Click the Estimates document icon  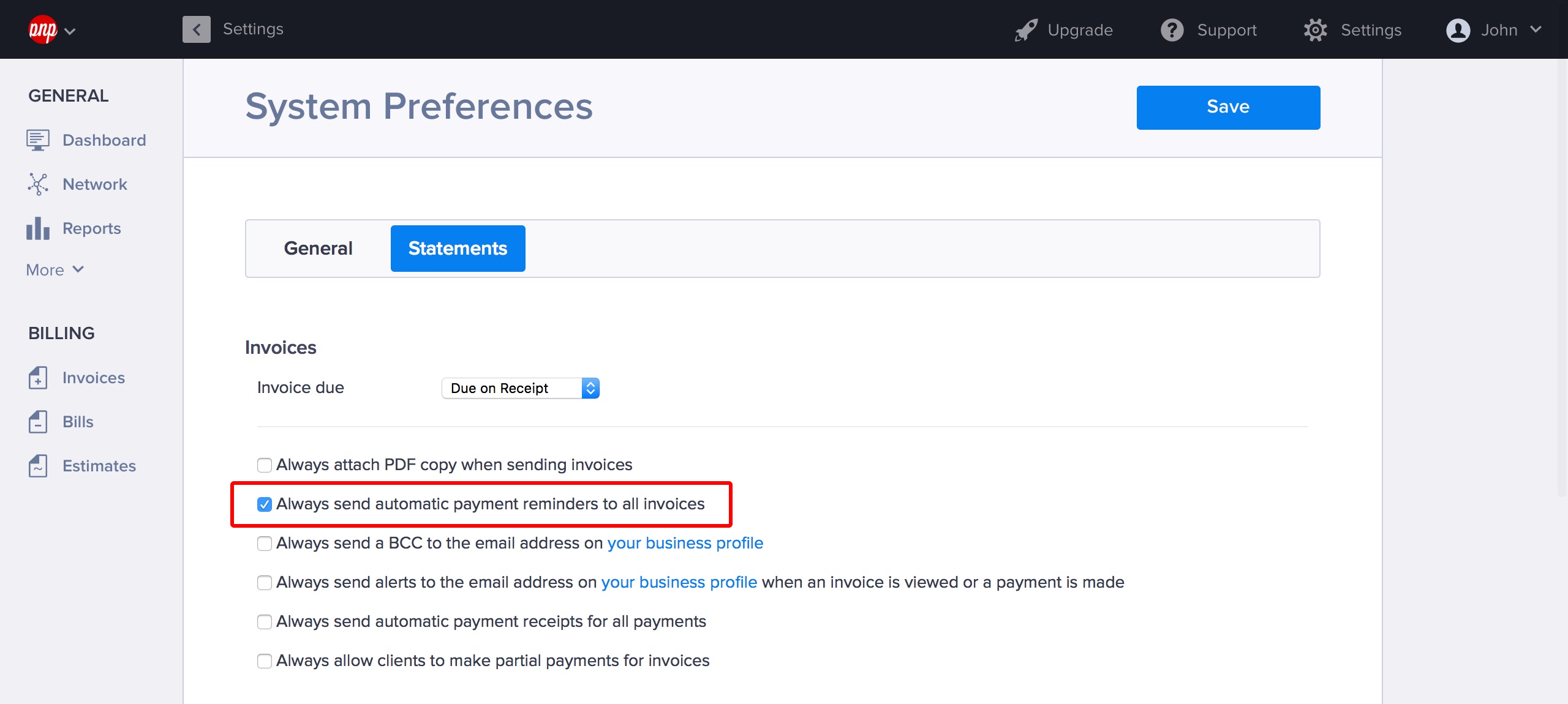(38, 466)
